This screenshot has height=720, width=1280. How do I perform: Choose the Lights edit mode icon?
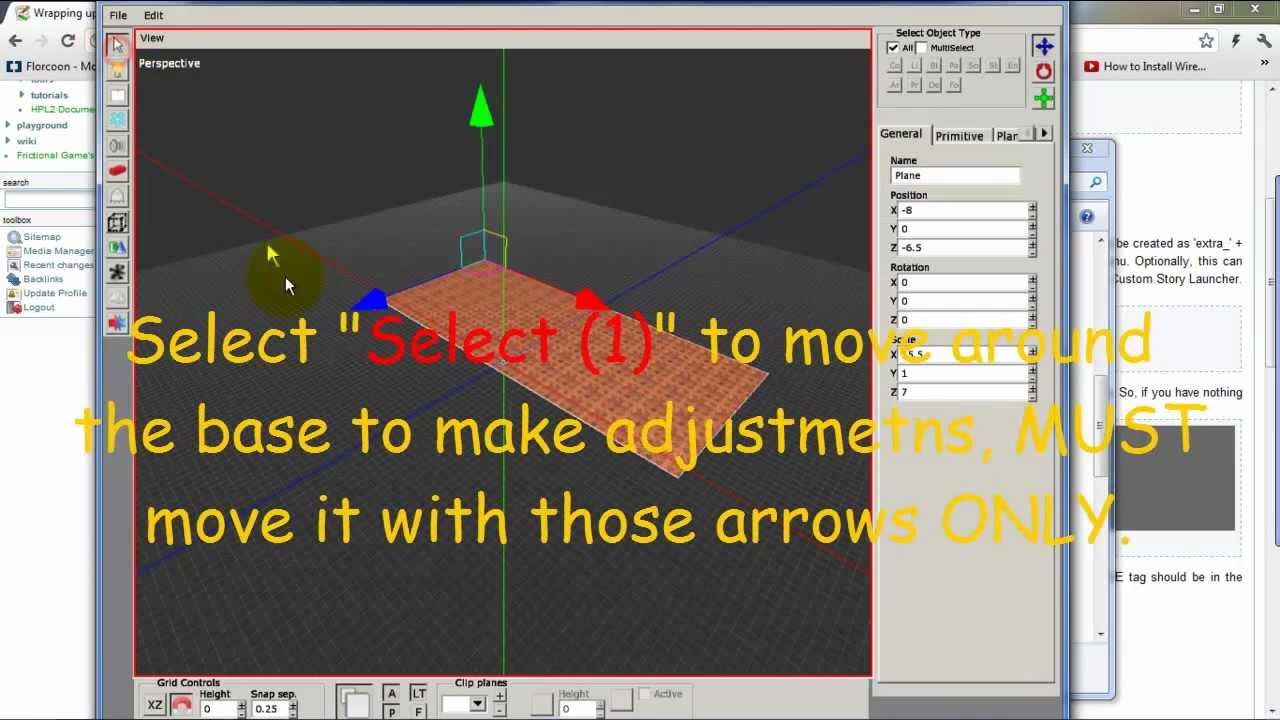117,70
